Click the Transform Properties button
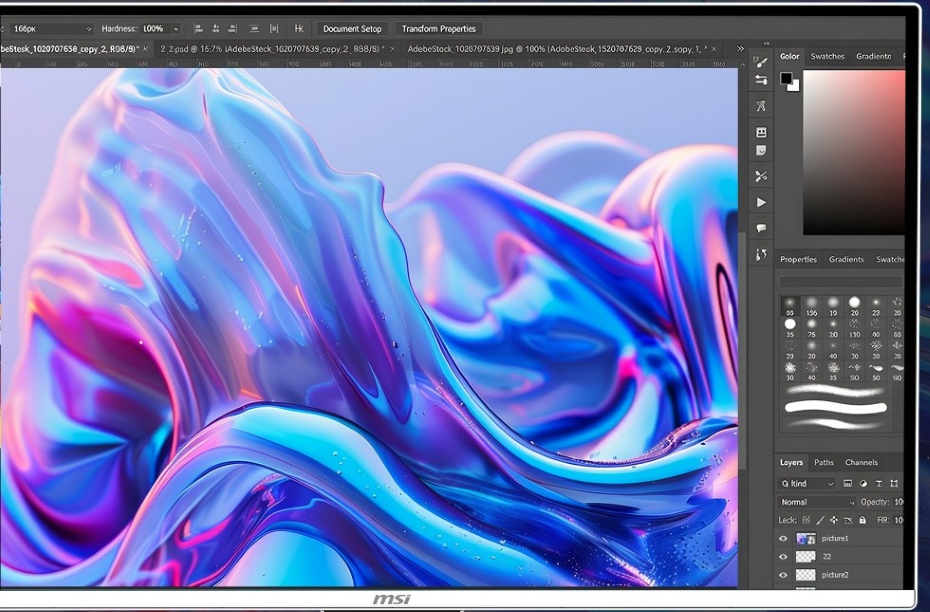This screenshot has width=930, height=612. pyautogui.click(x=439, y=28)
